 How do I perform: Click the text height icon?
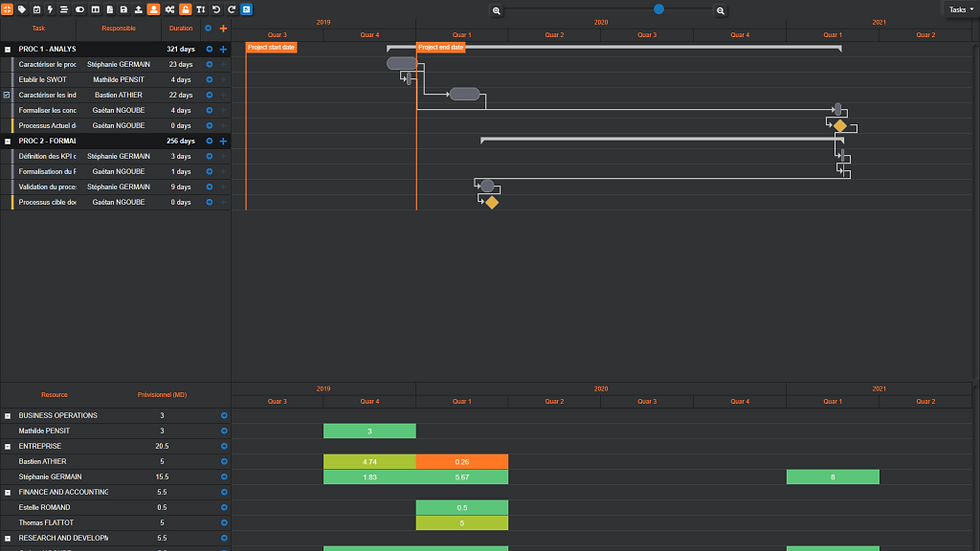pyautogui.click(x=201, y=9)
